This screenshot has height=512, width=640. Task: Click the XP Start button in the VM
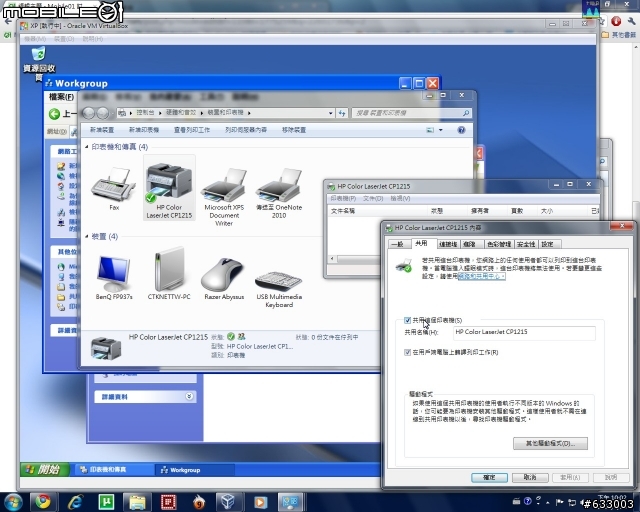pos(44,470)
